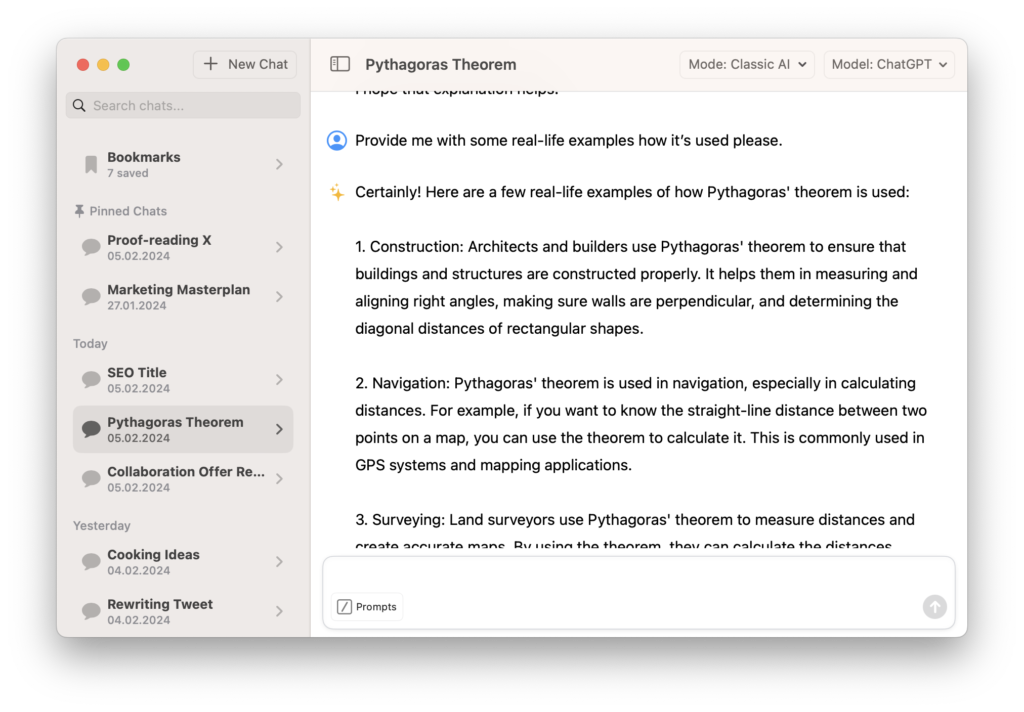
Task: Click the Search chats field
Action: tap(183, 105)
